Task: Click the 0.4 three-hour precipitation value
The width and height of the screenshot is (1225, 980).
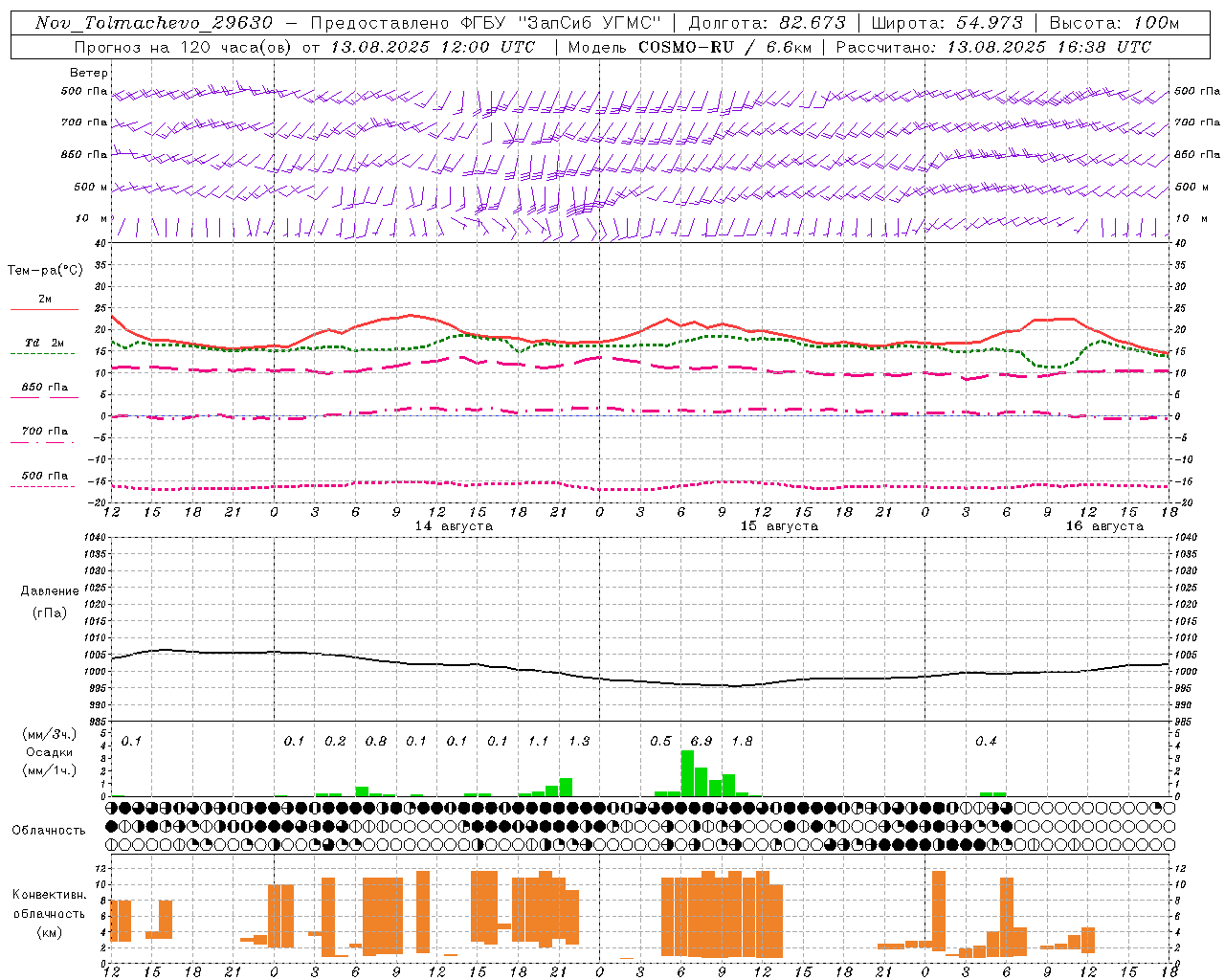Action: [986, 742]
